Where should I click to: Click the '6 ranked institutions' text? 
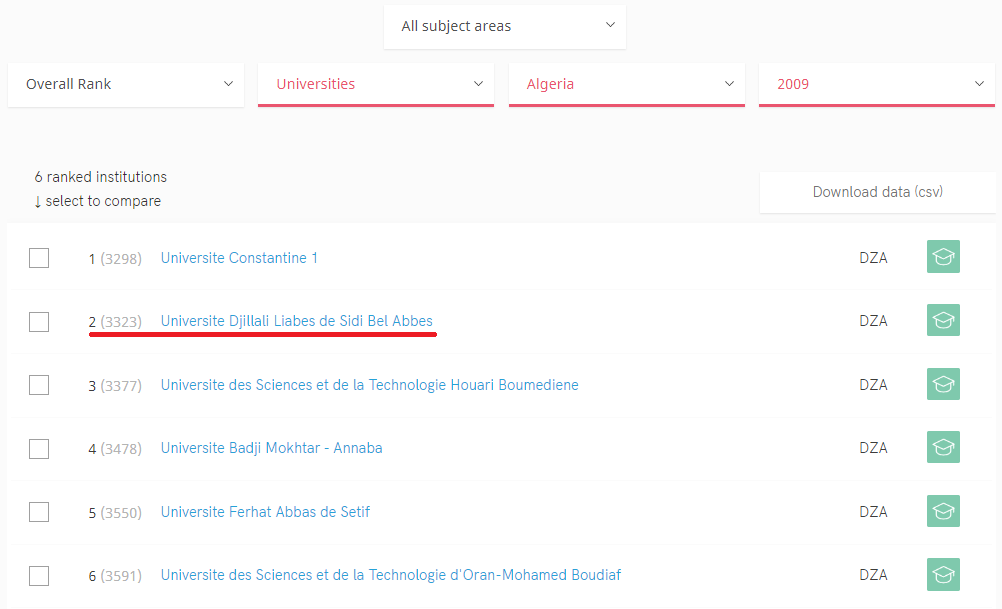[x=100, y=177]
